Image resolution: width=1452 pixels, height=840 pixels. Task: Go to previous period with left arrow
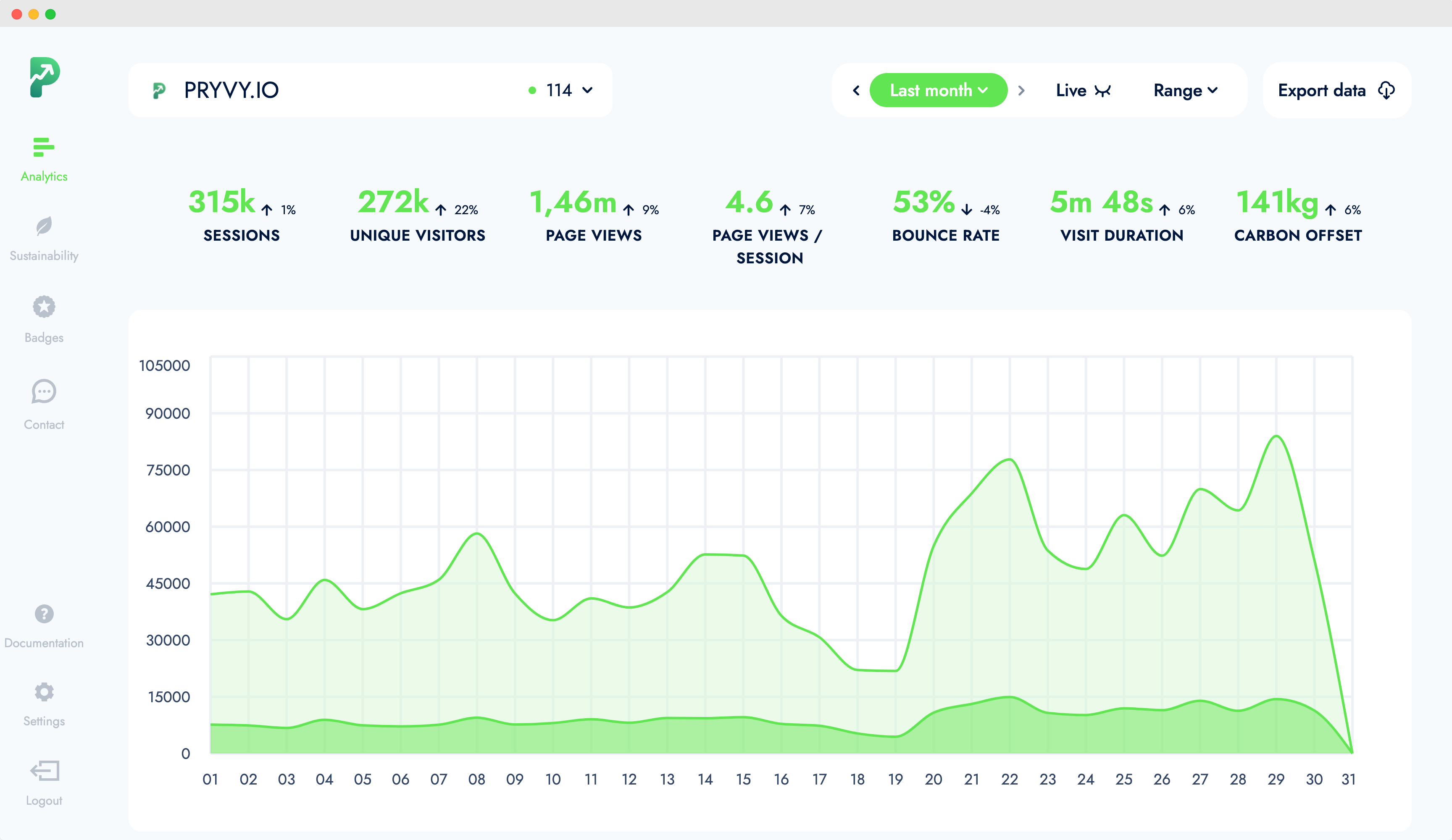click(x=856, y=90)
